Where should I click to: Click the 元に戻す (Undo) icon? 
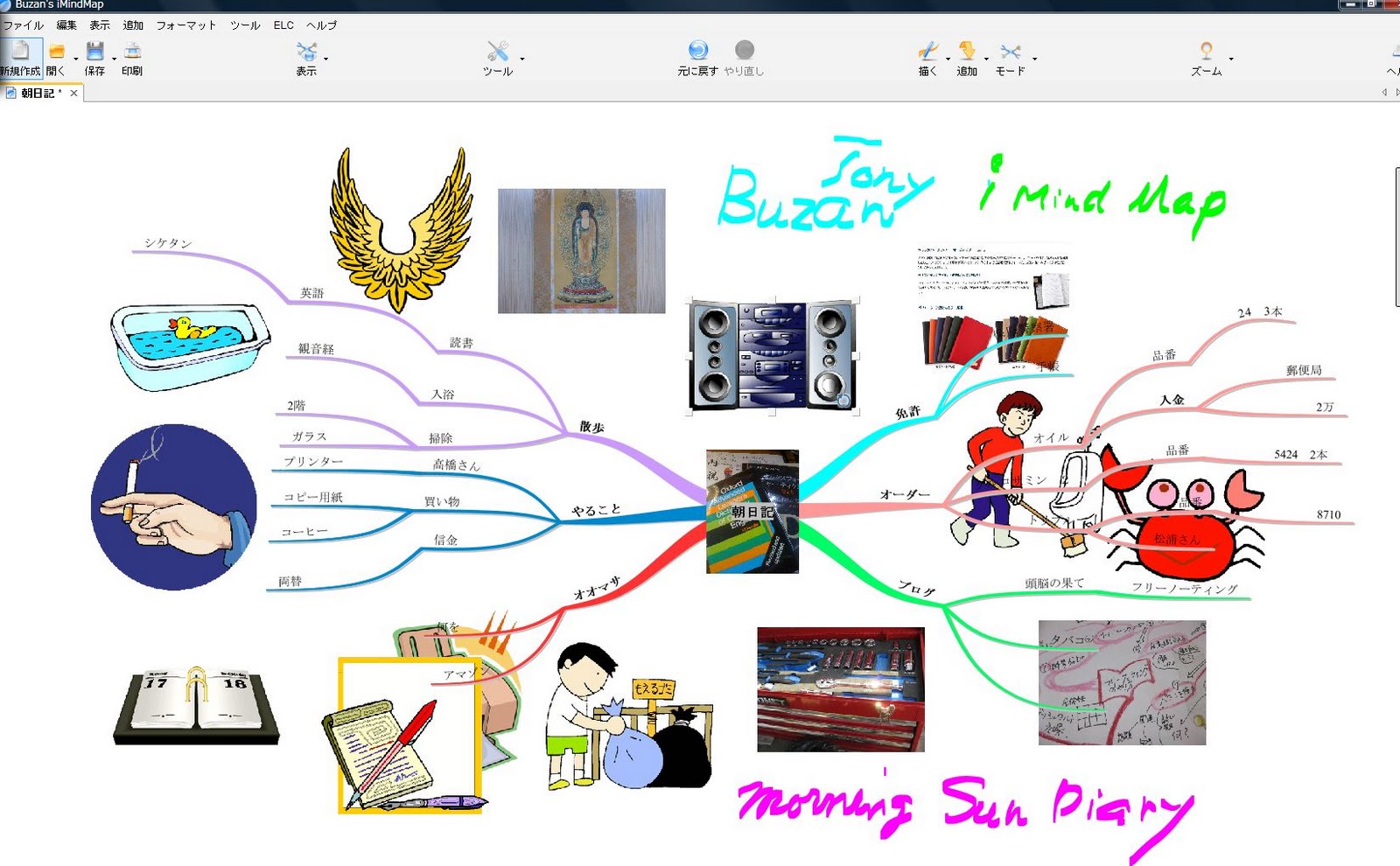click(697, 50)
